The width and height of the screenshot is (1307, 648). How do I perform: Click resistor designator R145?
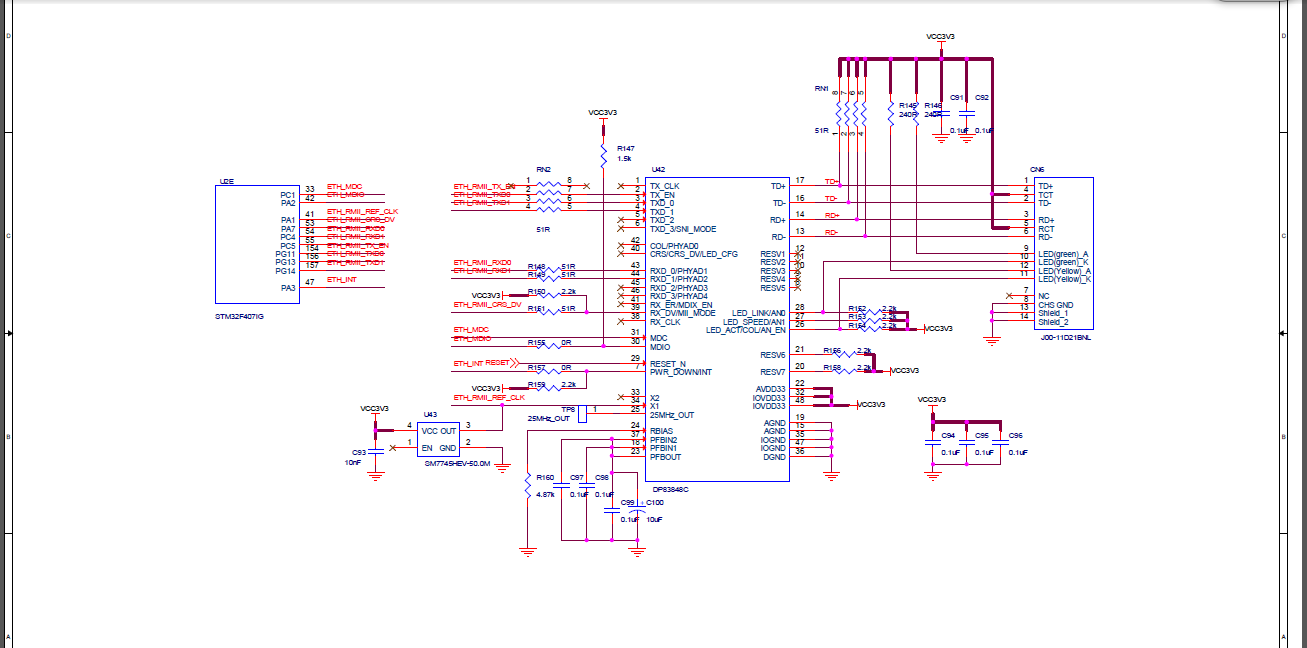point(908,105)
